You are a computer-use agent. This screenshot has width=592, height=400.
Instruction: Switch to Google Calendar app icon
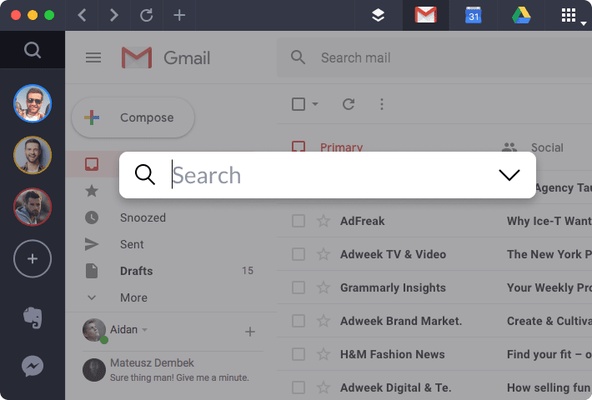(473, 15)
